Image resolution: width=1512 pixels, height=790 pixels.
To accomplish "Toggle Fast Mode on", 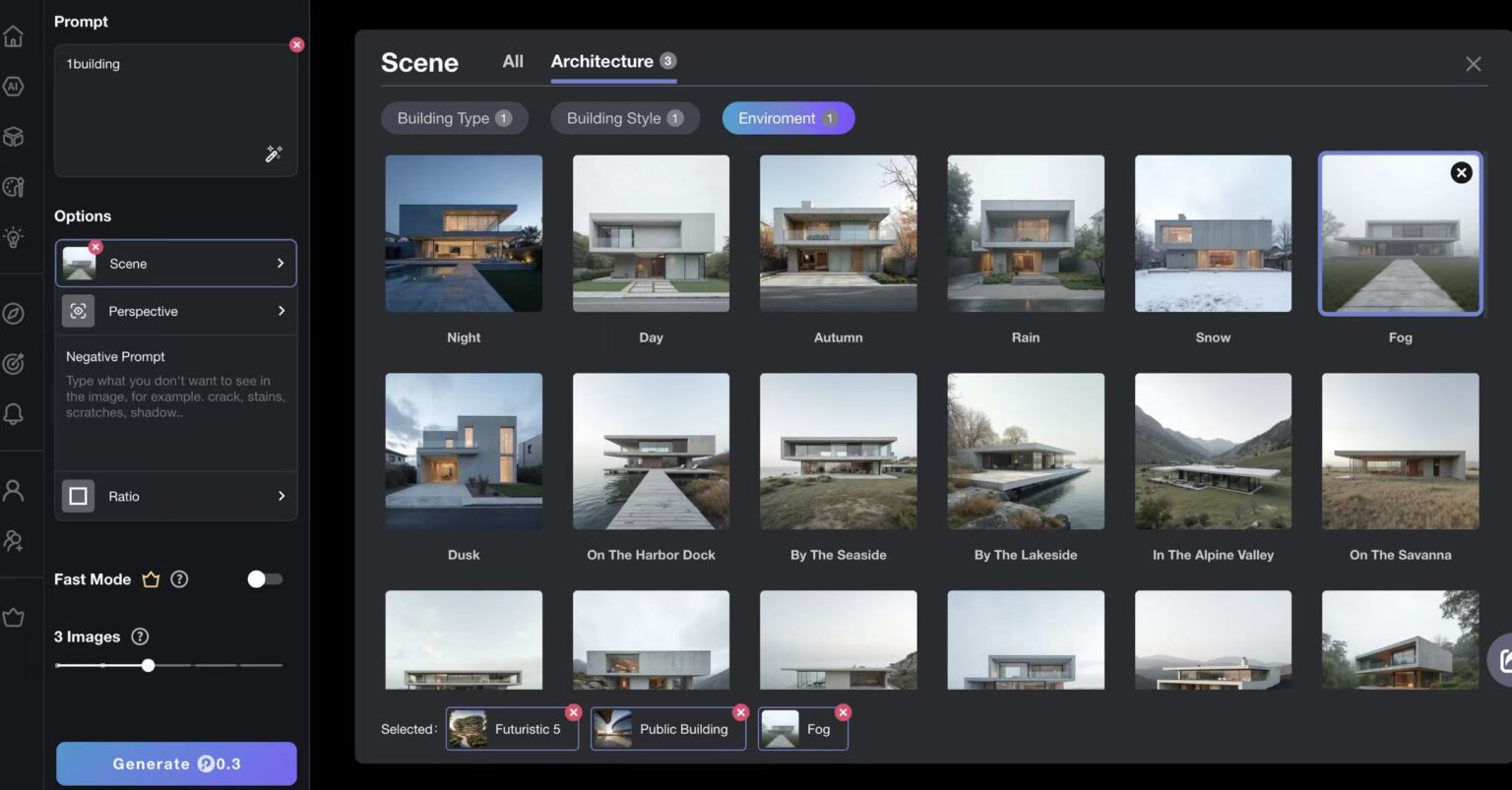I will (x=264, y=579).
